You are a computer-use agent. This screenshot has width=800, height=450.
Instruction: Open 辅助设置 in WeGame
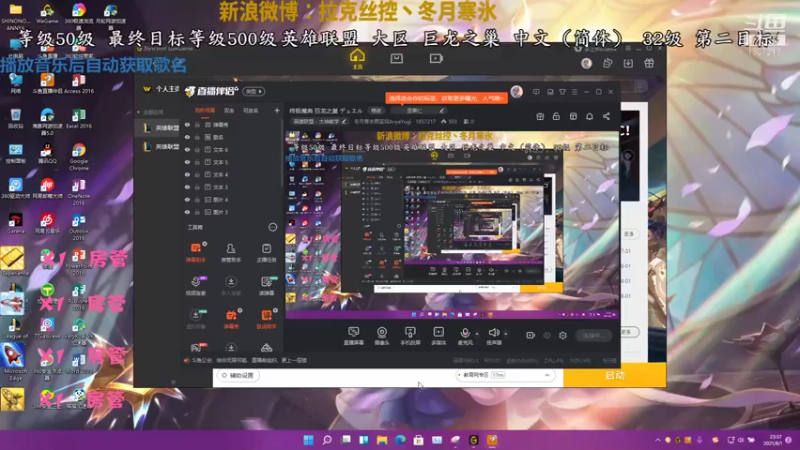click(238, 375)
